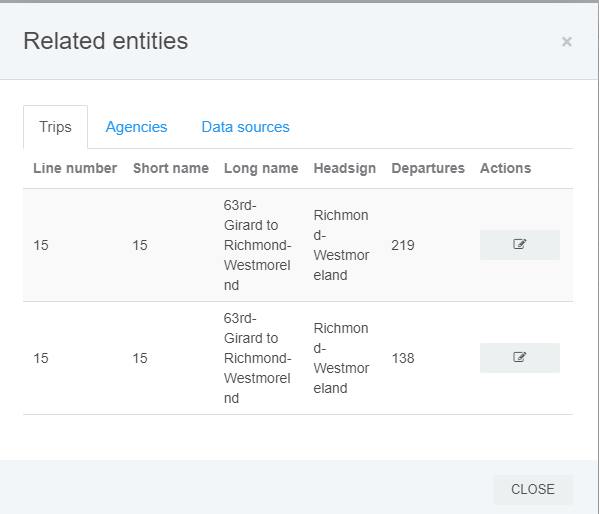Click the Line number column header
The image size is (599, 514).
point(75,168)
